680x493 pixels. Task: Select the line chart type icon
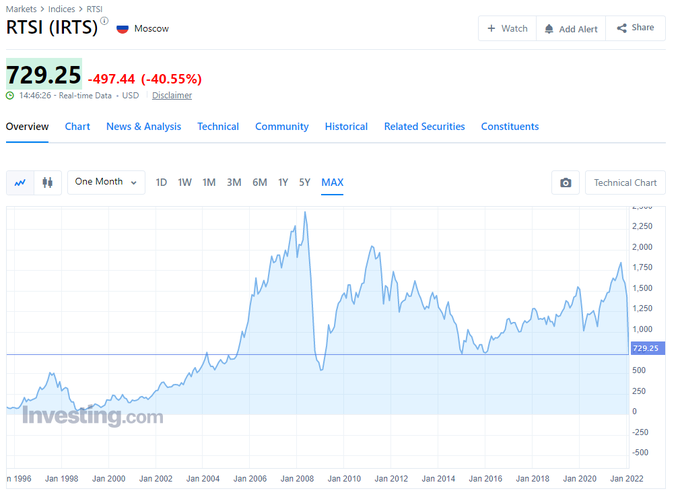pyautogui.click(x=20, y=183)
